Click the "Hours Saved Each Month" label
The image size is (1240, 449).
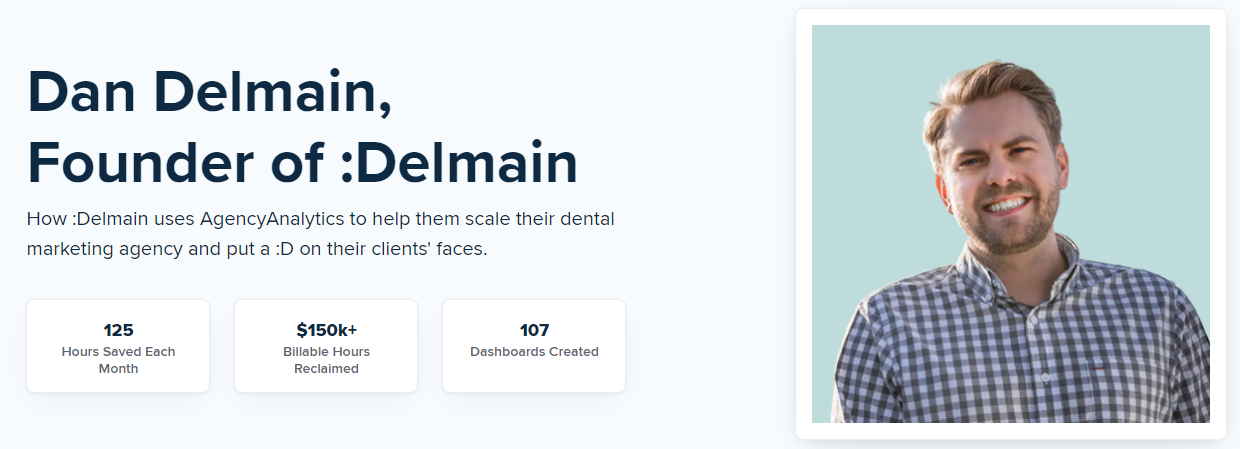pyautogui.click(x=118, y=360)
